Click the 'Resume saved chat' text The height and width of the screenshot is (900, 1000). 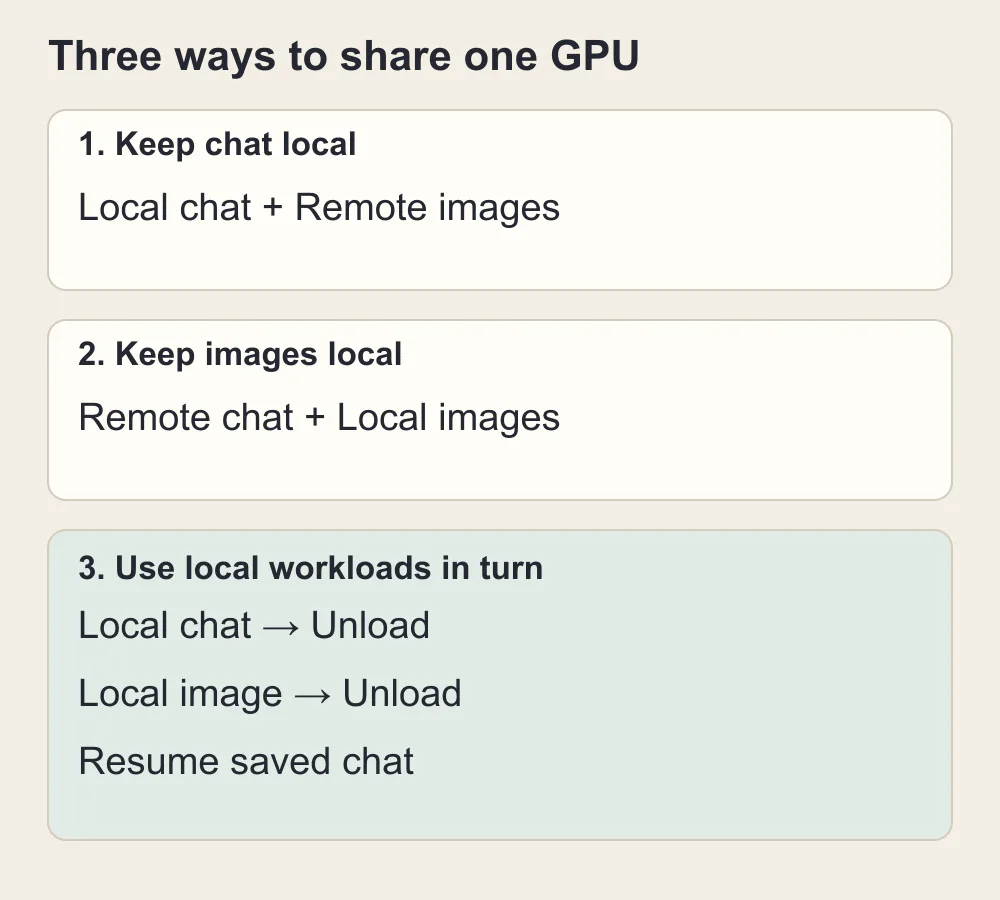(246, 762)
